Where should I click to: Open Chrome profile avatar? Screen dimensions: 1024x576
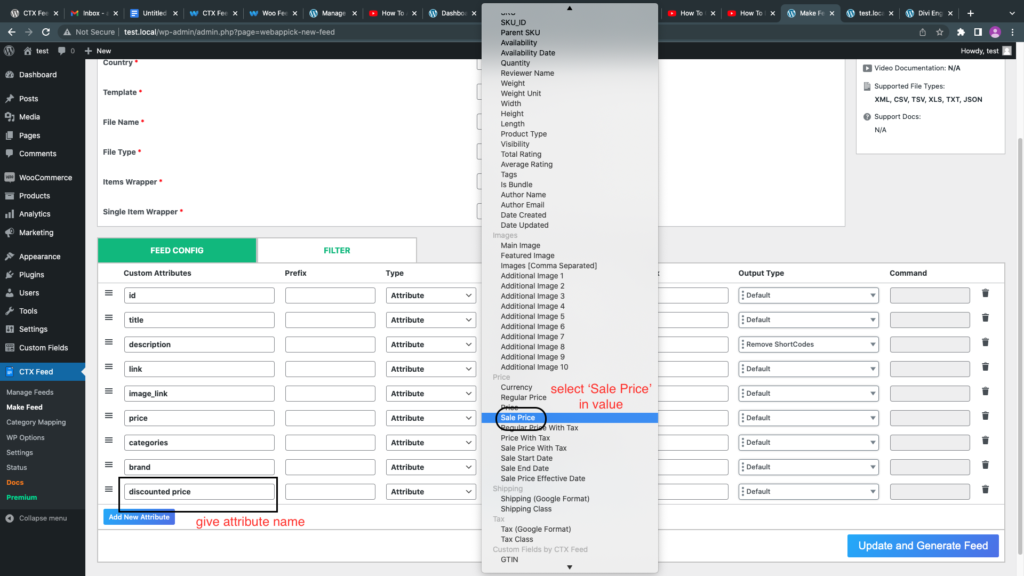pyautogui.click(x=995, y=32)
